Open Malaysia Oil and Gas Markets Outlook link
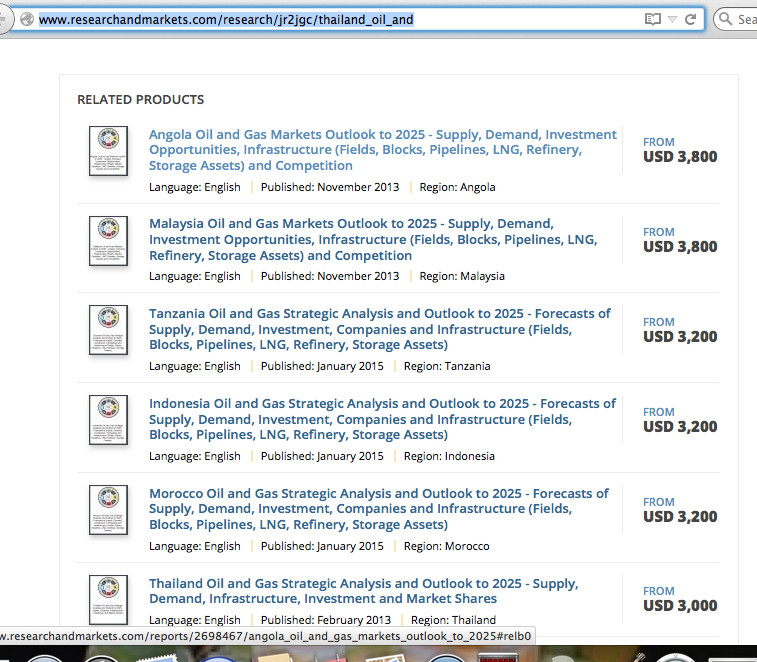This screenshot has width=757, height=662. (x=373, y=239)
